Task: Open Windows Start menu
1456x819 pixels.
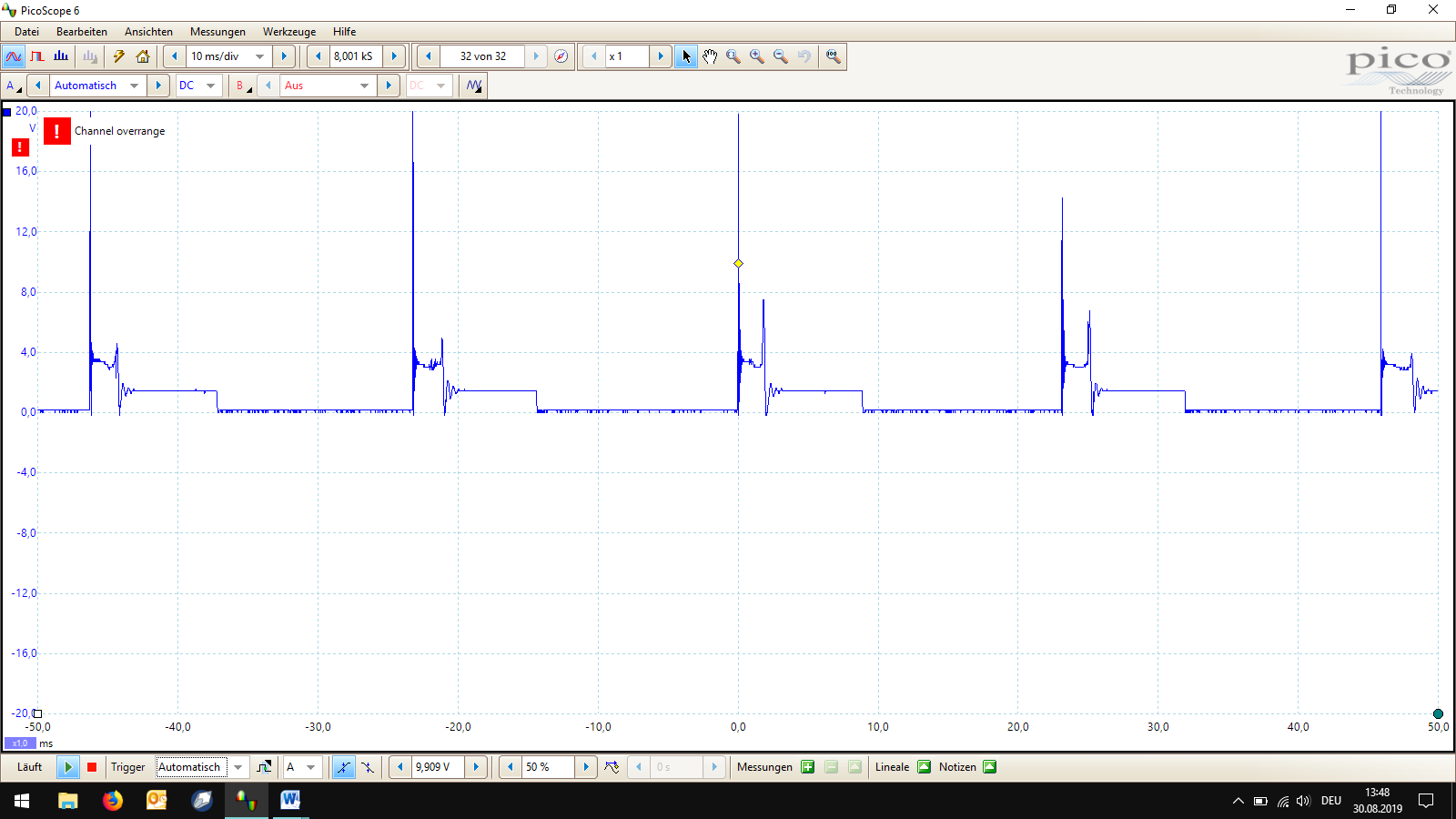Action: [22, 801]
